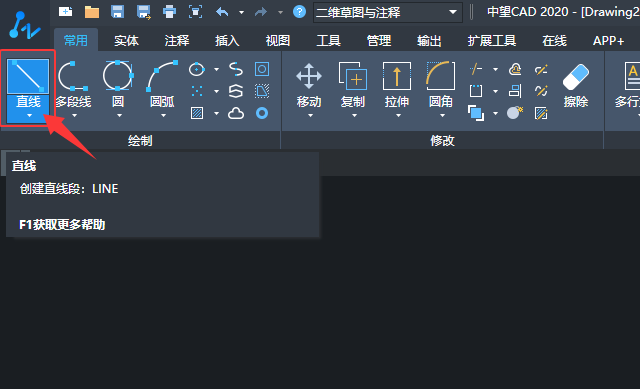The height and width of the screenshot is (389, 640).
Task: Save the current drawing
Action: [118, 12]
